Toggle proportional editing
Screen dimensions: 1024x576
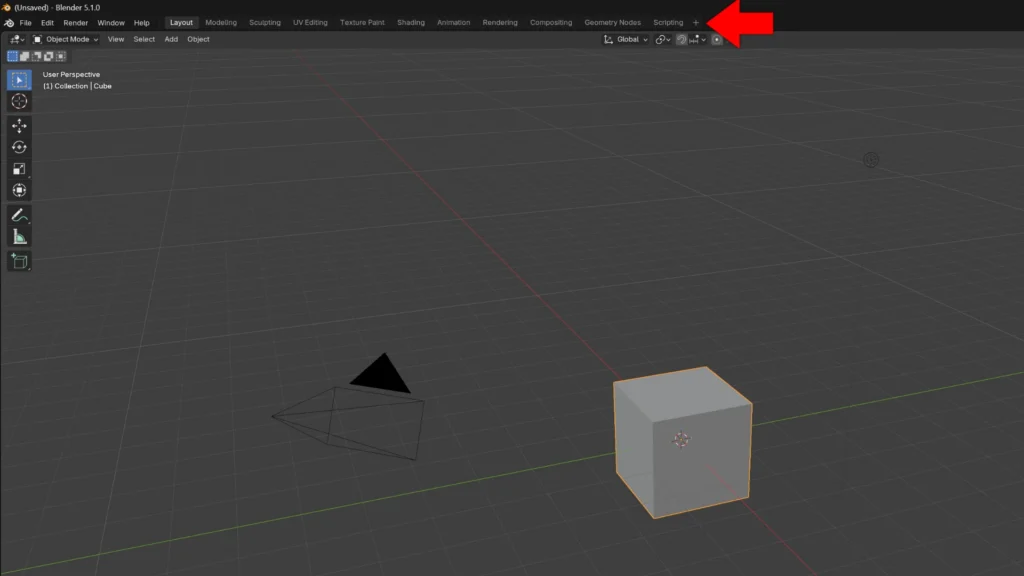click(717, 39)
